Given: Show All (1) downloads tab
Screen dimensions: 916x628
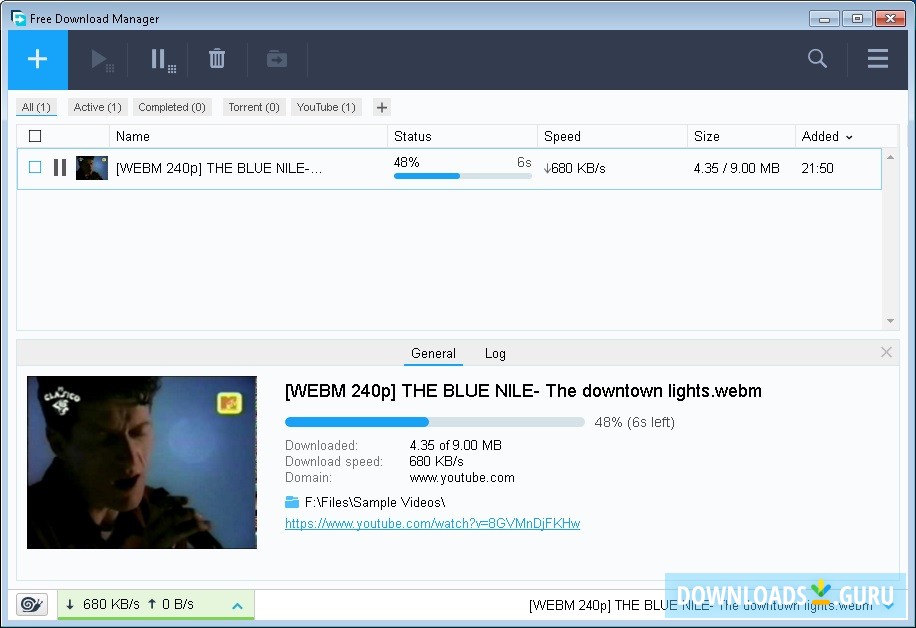Looking at the screenshot, I should [x=36, y=107].
